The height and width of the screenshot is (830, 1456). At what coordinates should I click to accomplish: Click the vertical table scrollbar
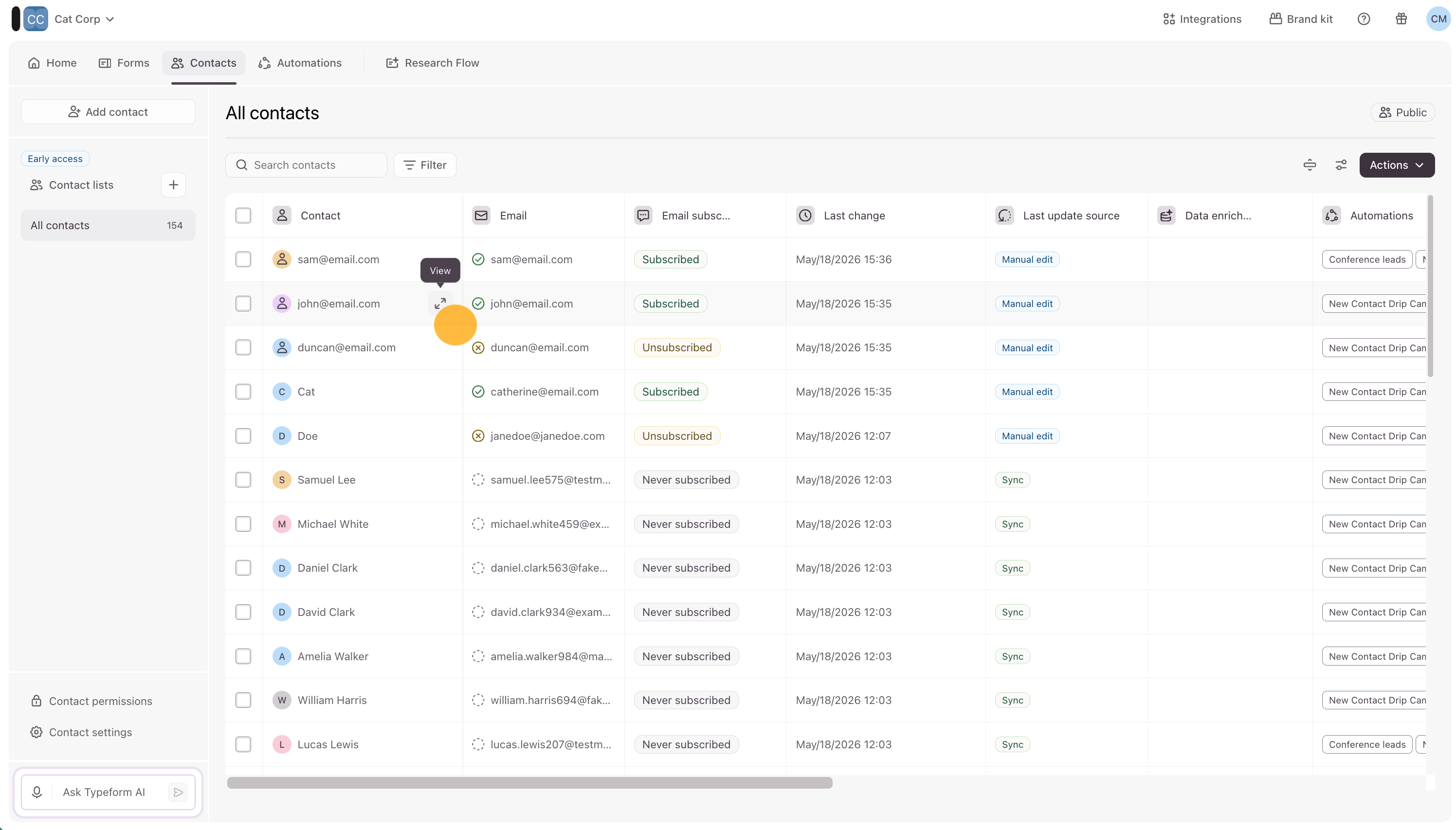(x=1430, y=286)
